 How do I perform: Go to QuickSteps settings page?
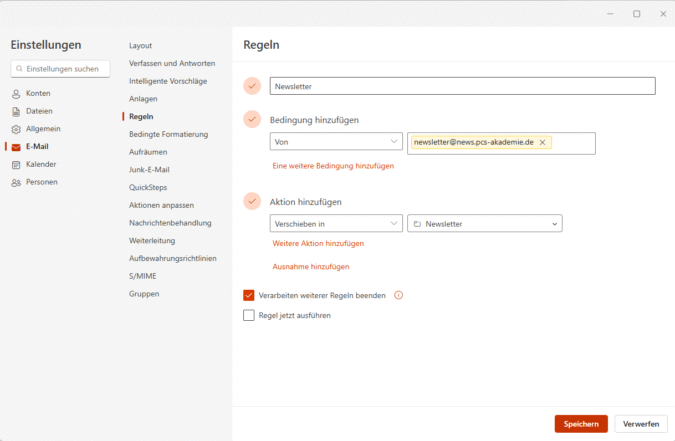pyautogui.click(x=148, y=187)
